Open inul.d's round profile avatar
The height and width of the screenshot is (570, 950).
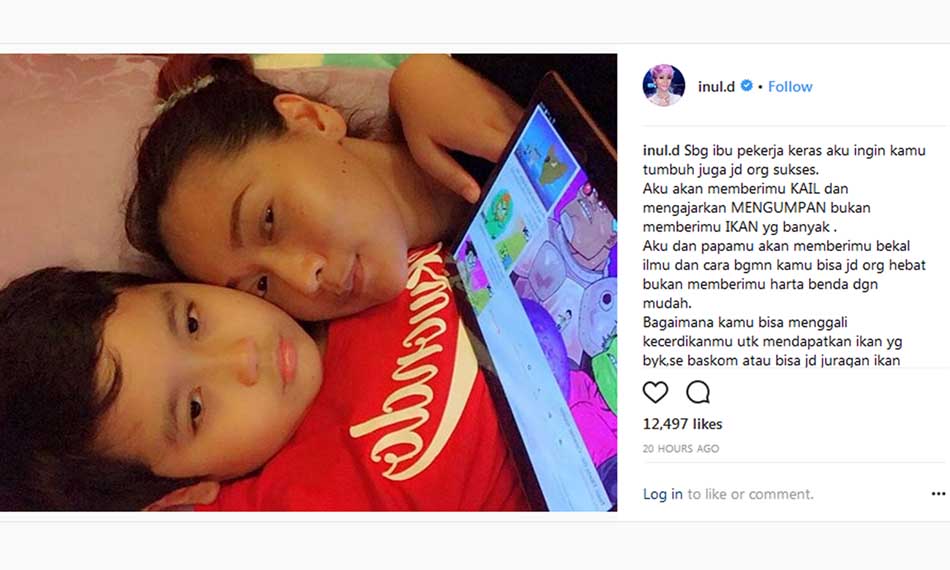pyautogui.click(x=663, y=85)
